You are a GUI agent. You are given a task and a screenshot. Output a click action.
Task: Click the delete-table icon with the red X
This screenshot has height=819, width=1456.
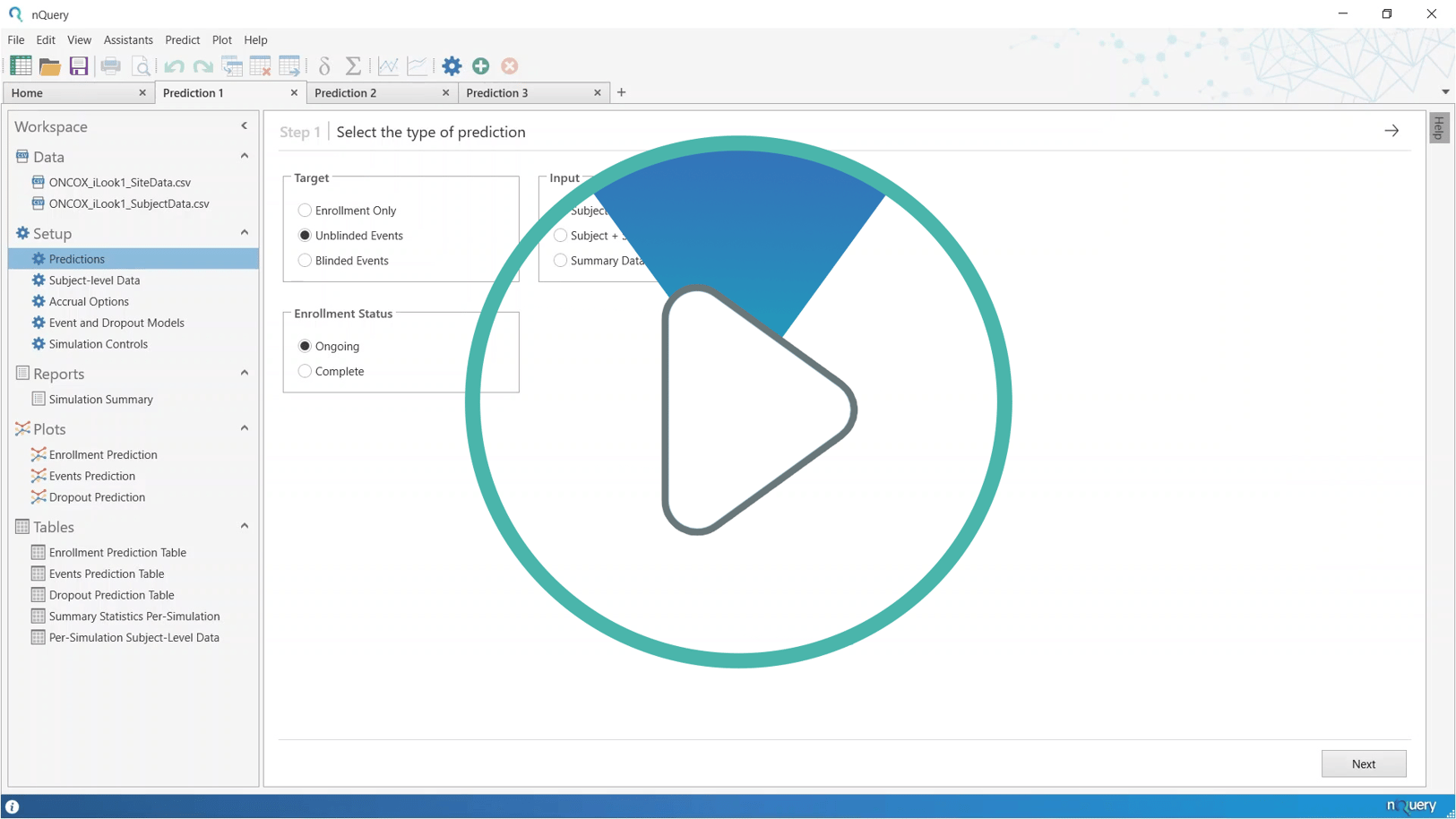pos(261,65)
